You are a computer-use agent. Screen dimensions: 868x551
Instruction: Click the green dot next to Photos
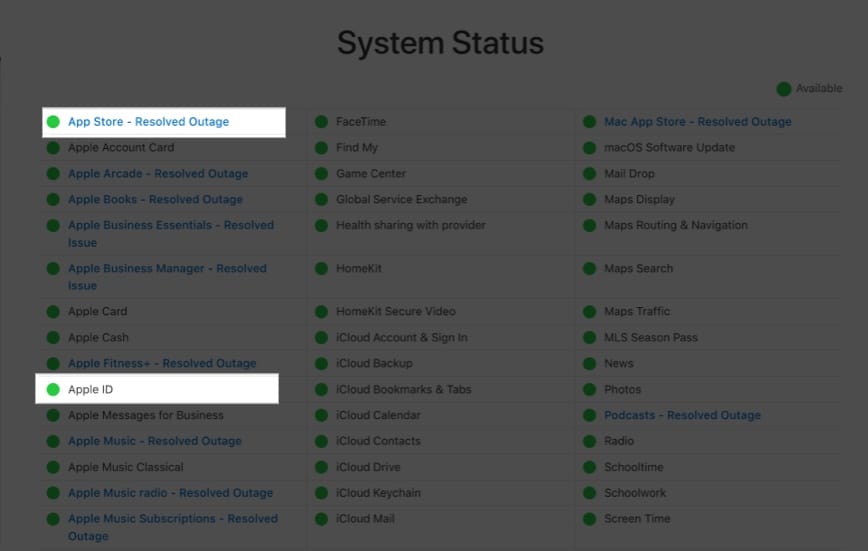pos(589,389)
